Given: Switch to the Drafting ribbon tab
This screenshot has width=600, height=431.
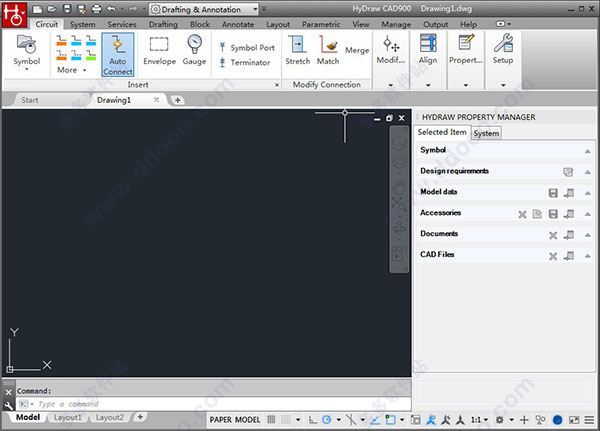Looking at the screenshot, I should pos(163,24).
